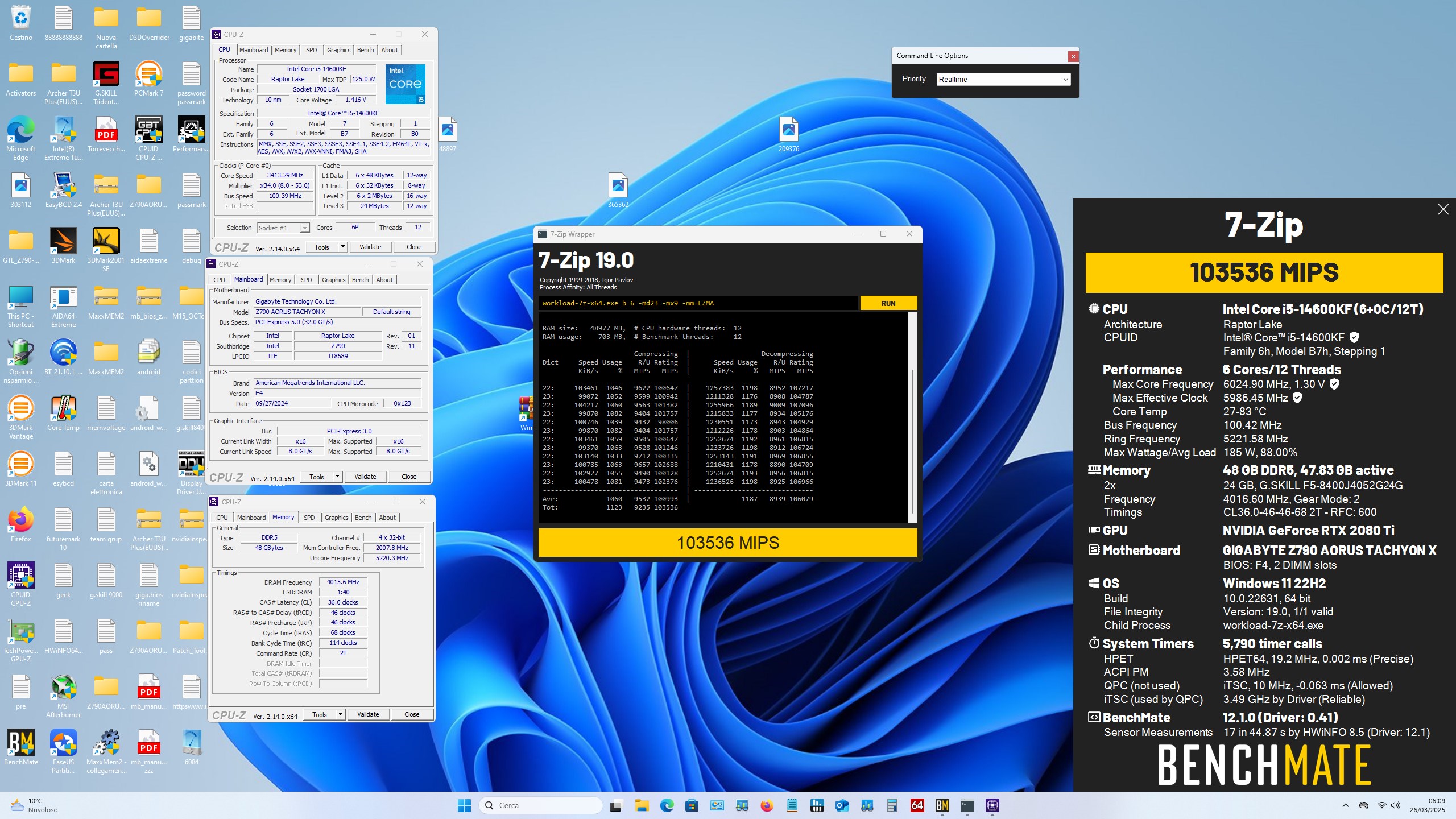
Task: Close the BenchMate result panel with X
Action: pyautogui.click(x=1443, y=209)
